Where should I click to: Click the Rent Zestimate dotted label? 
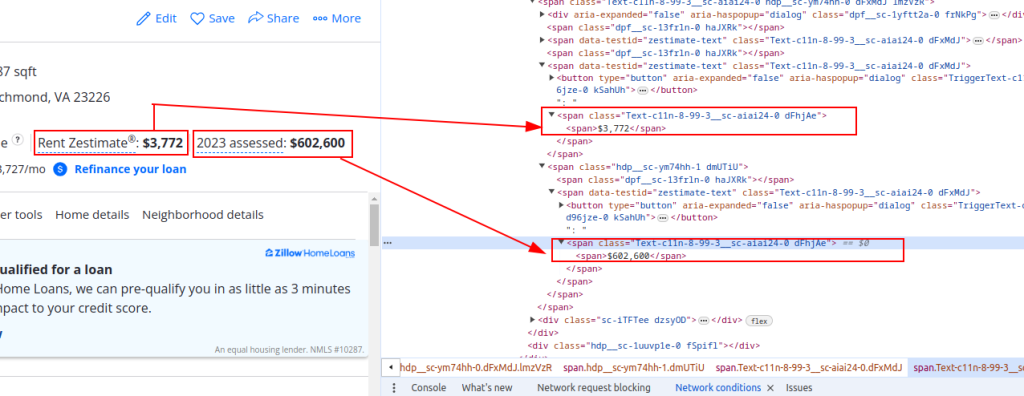click(88, 142)
